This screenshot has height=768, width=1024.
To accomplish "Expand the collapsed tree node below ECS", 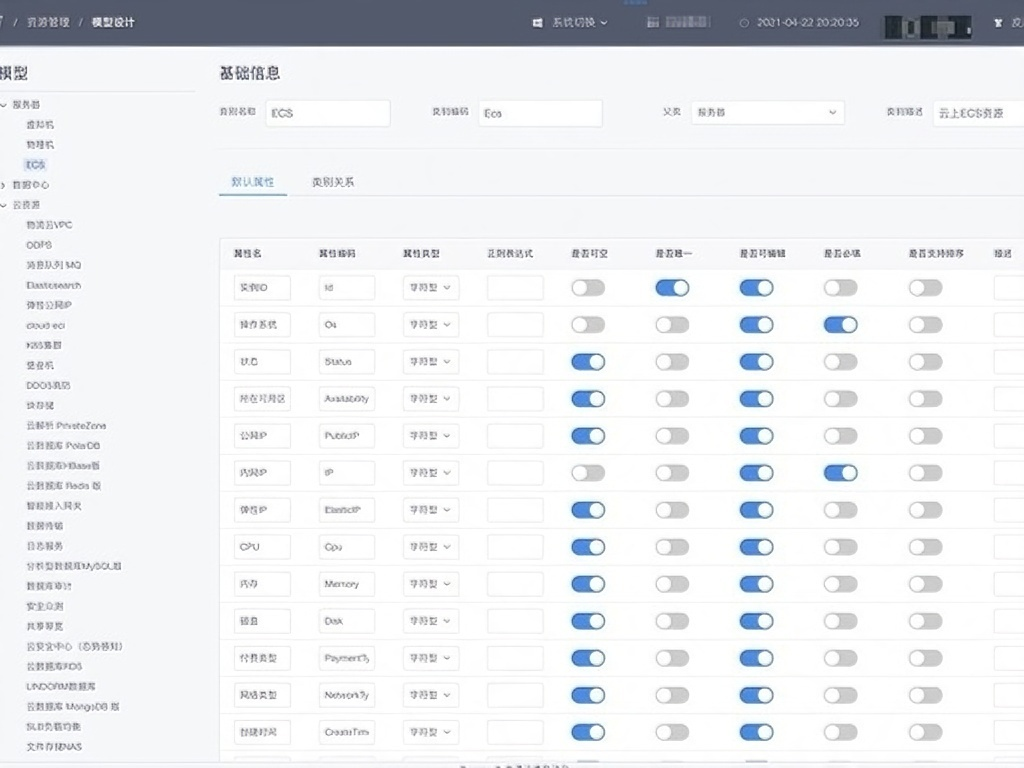I will click(4, 185).
